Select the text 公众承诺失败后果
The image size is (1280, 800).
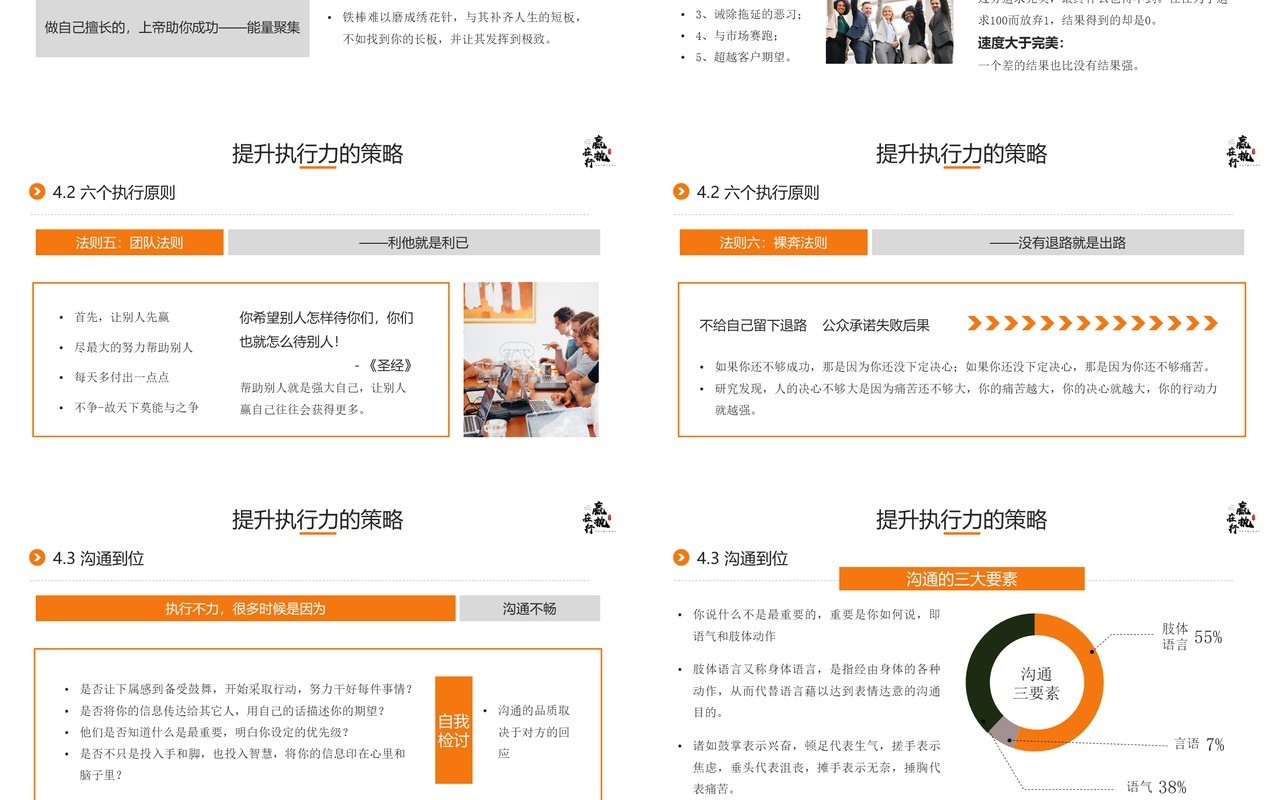coord(876,325)
